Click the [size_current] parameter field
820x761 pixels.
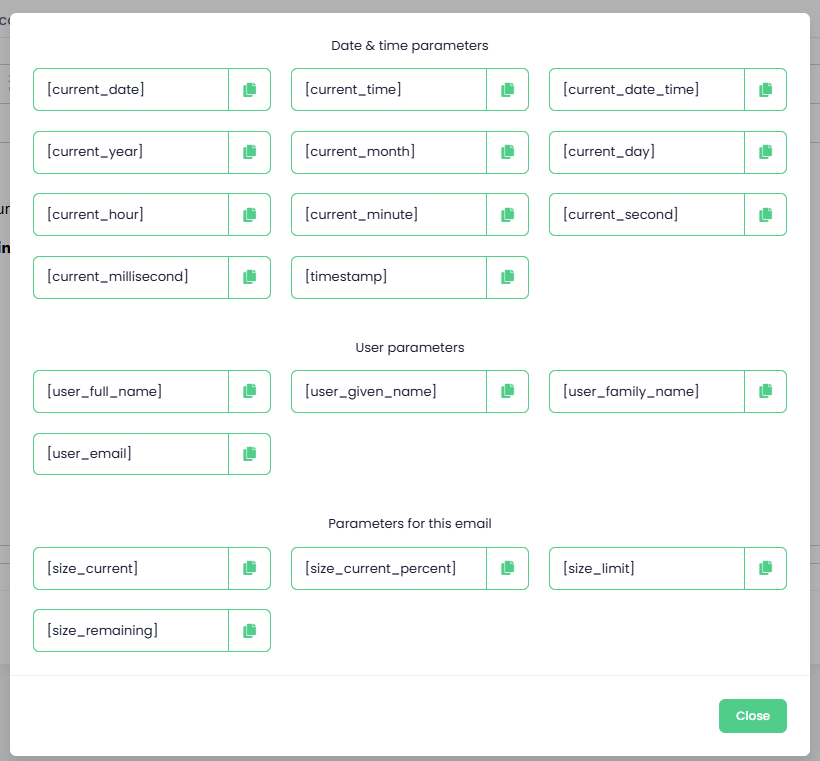coord(131,569)
